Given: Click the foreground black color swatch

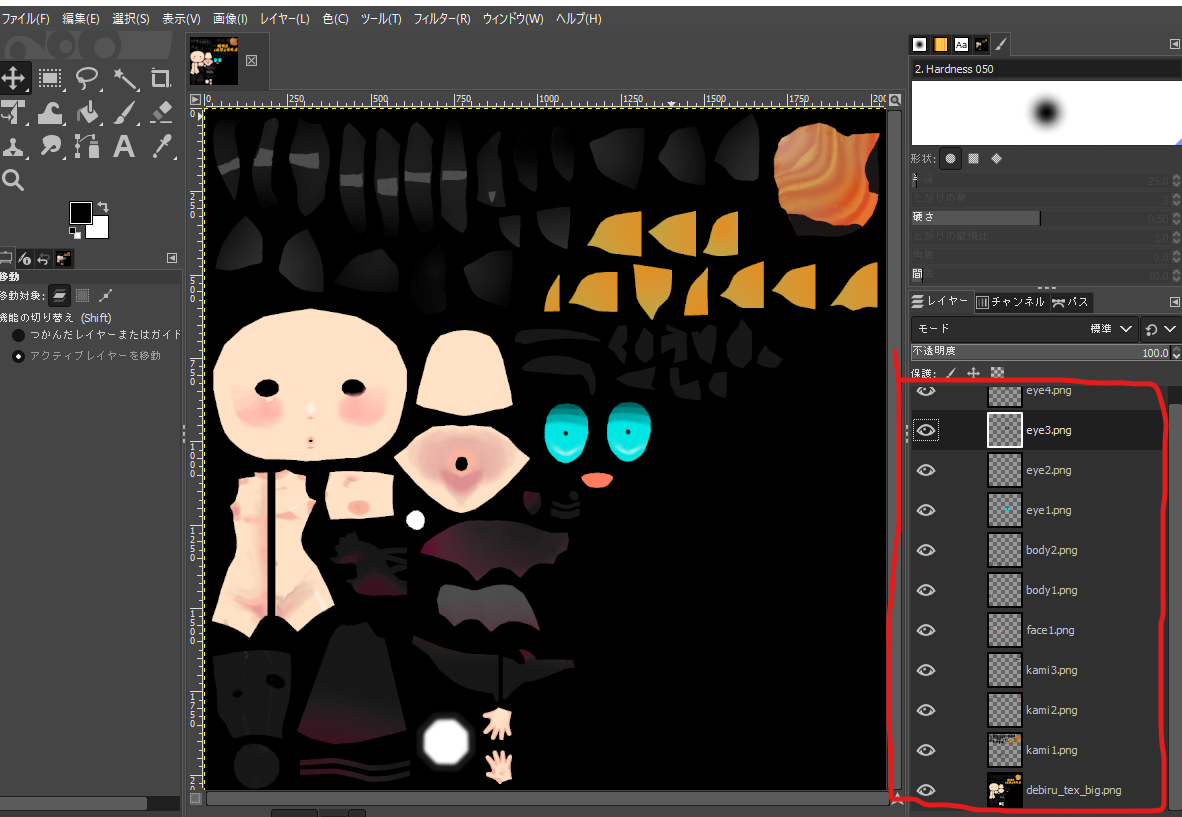Looking at the screenshot, I should coord(81,213).
